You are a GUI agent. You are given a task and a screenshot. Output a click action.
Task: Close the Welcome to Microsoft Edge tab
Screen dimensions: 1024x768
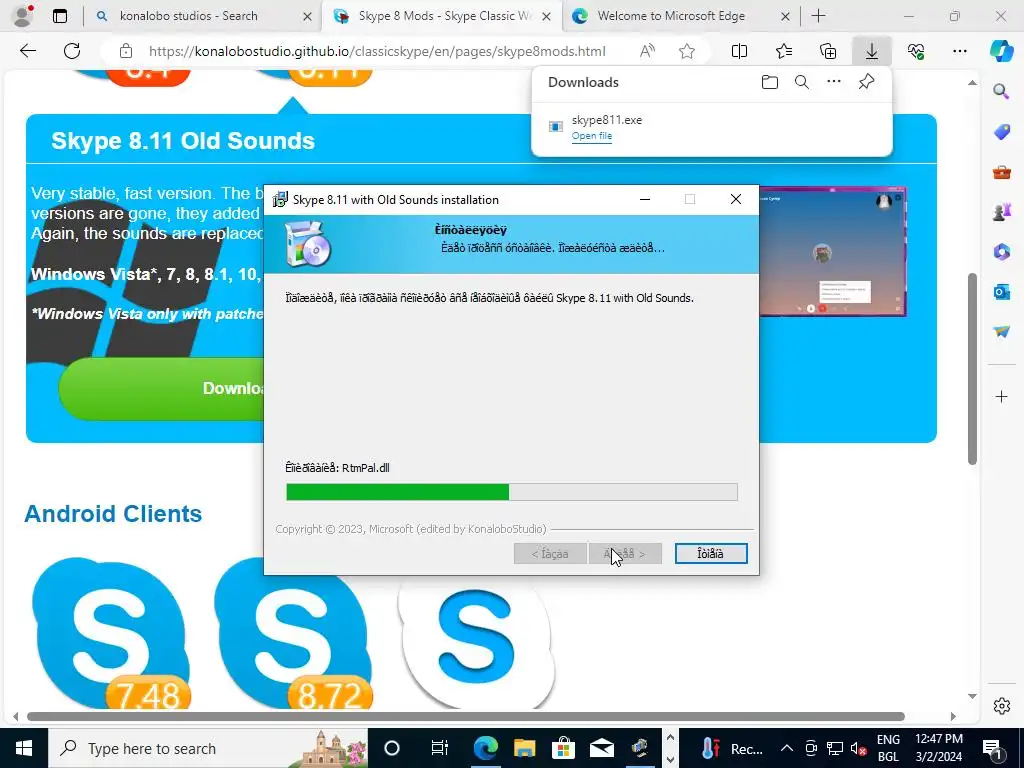(786, 17)
